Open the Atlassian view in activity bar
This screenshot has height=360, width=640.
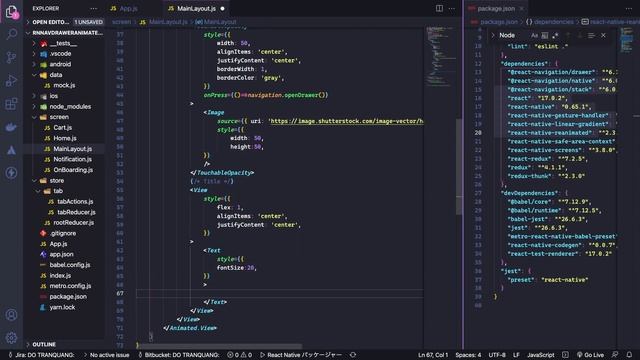pyautogui.click(x=11, y=150)
